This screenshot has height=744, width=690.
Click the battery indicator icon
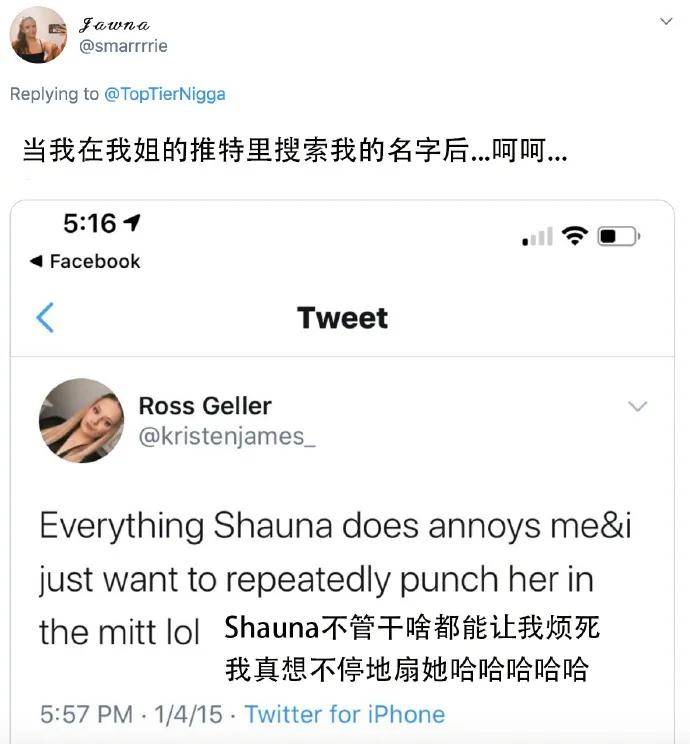619,236
